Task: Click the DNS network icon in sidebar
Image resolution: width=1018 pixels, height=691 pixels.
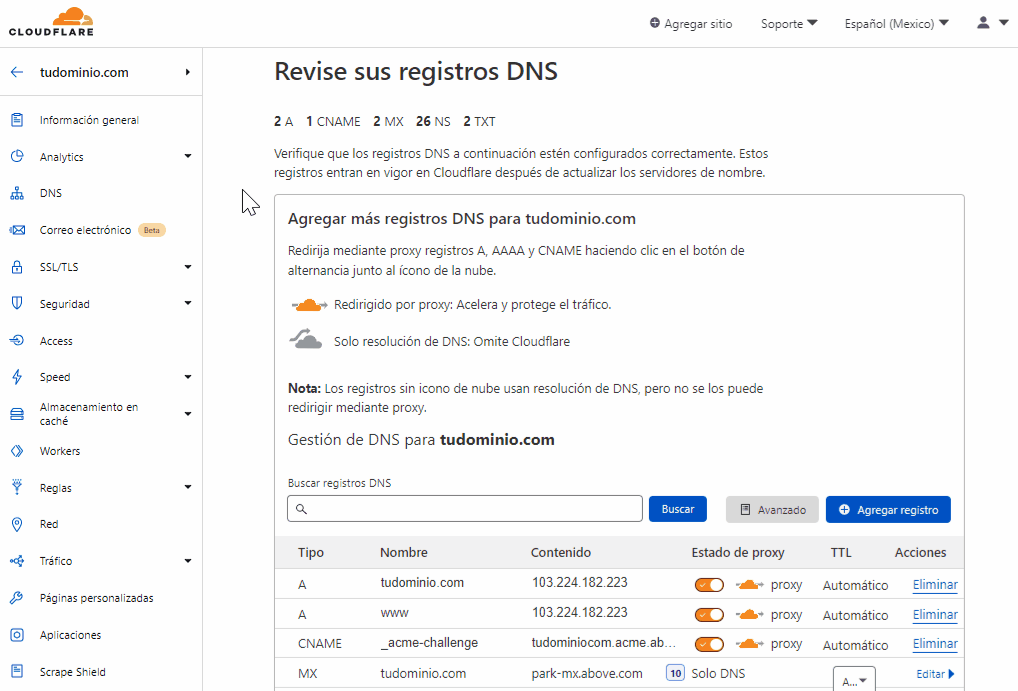Action: pos(17,193)
